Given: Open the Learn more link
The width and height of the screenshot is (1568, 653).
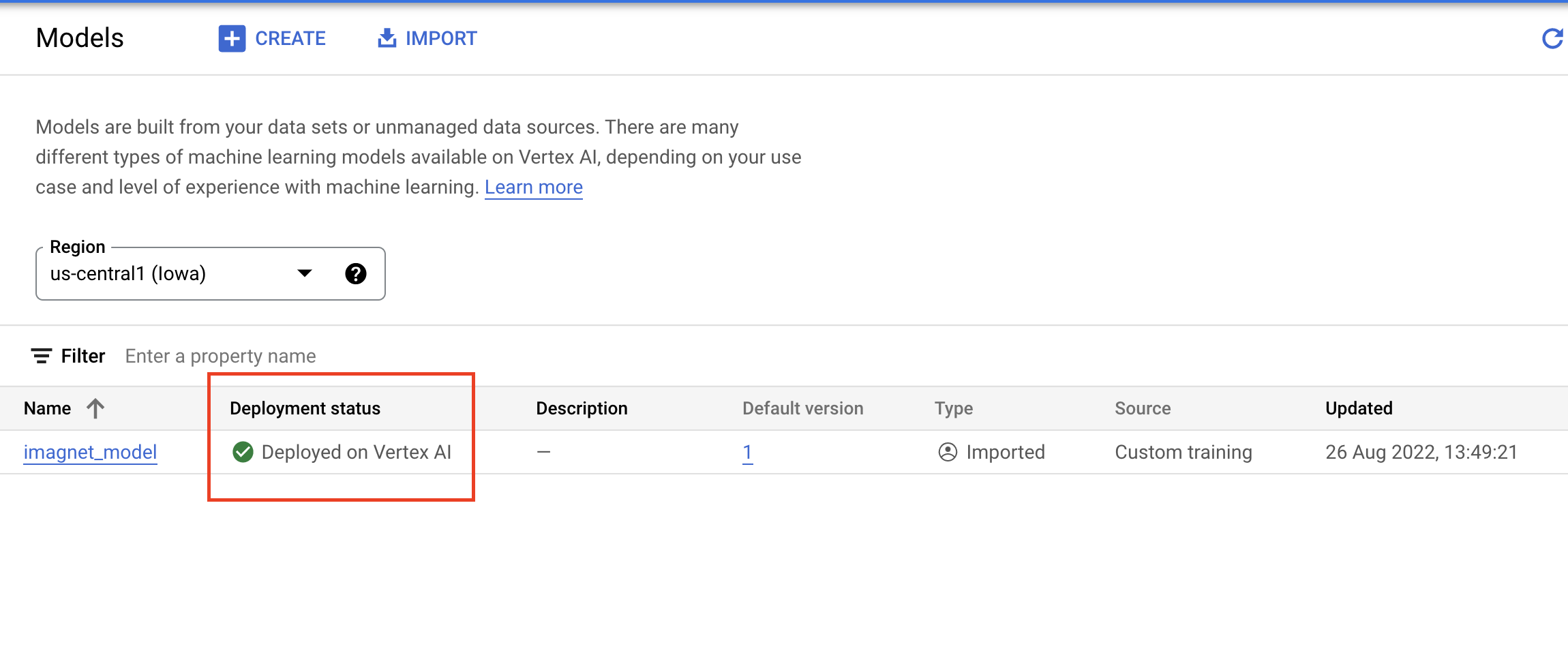Looking at the screenshot, I should pos(533,187).
